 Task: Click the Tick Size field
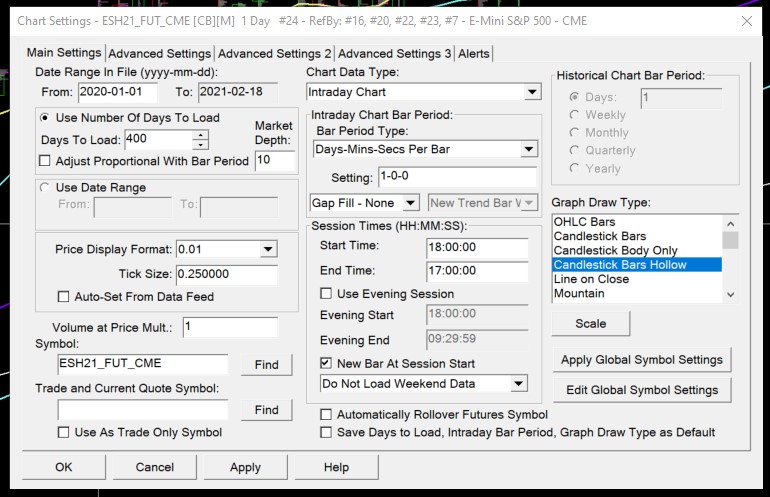[226, 274]
